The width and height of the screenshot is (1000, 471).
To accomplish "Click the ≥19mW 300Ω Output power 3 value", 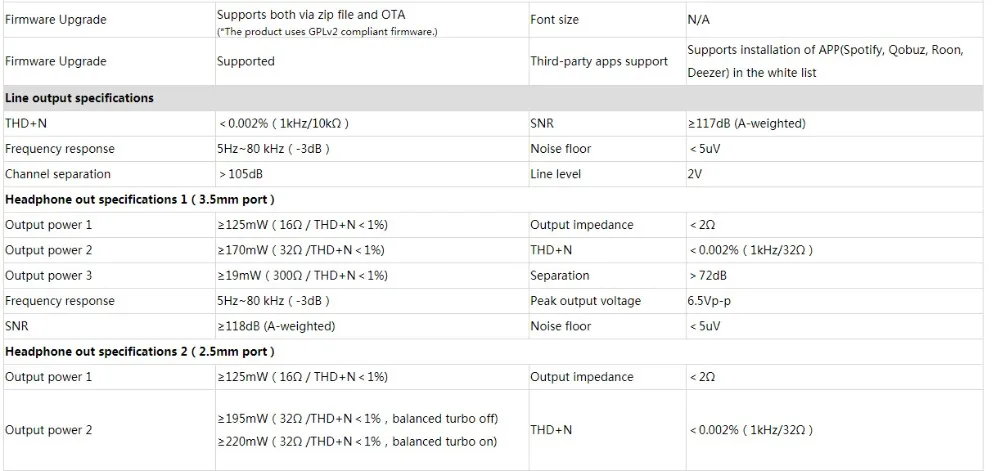I will [x=302, y=276].
